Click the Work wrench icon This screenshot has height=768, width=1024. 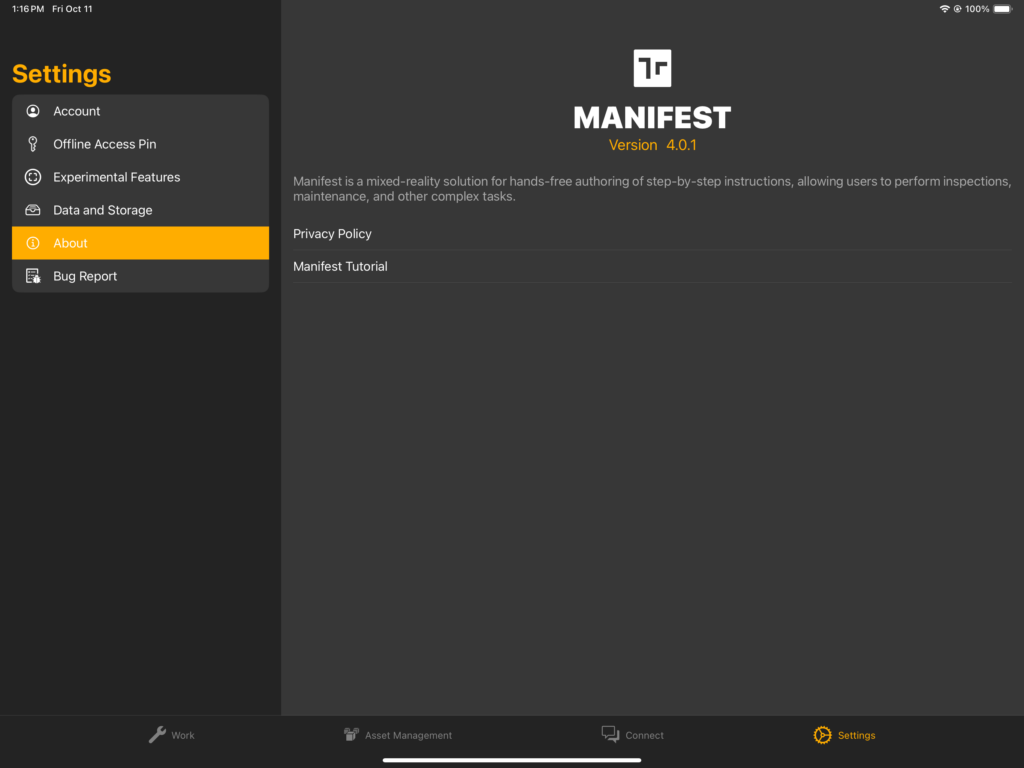[157, 735]
